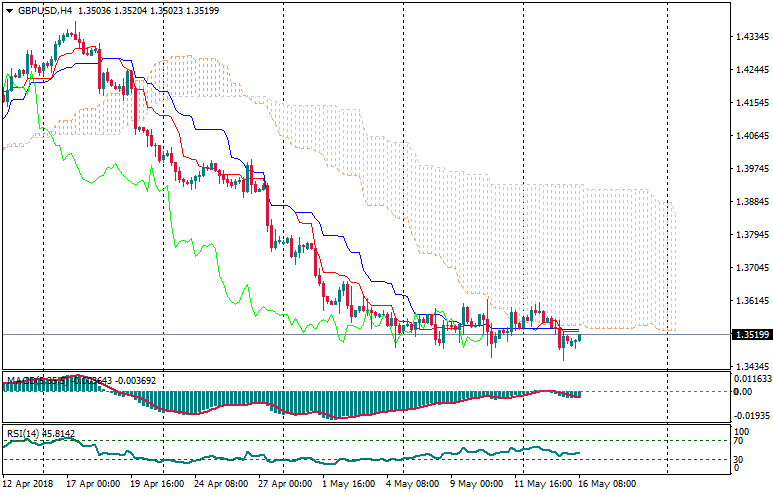Click the last candlestick at the price line
Viewport: 773px width, 495px height.
(x=579, y=338)
